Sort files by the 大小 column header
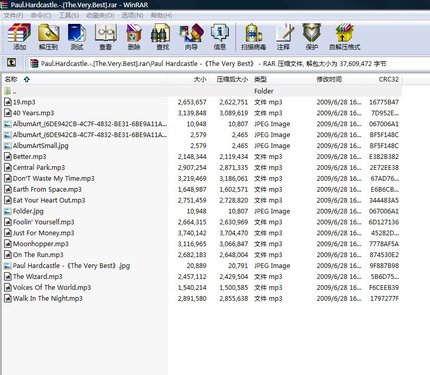Image resolution: width=430 pixels, height=375 pixels. [200, 79]
